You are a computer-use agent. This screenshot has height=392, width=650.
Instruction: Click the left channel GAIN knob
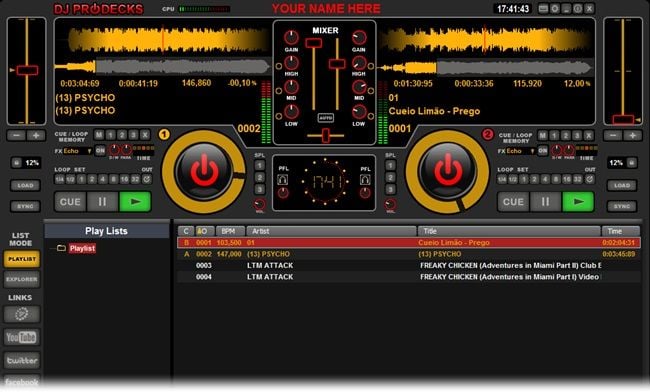(291, 38)
